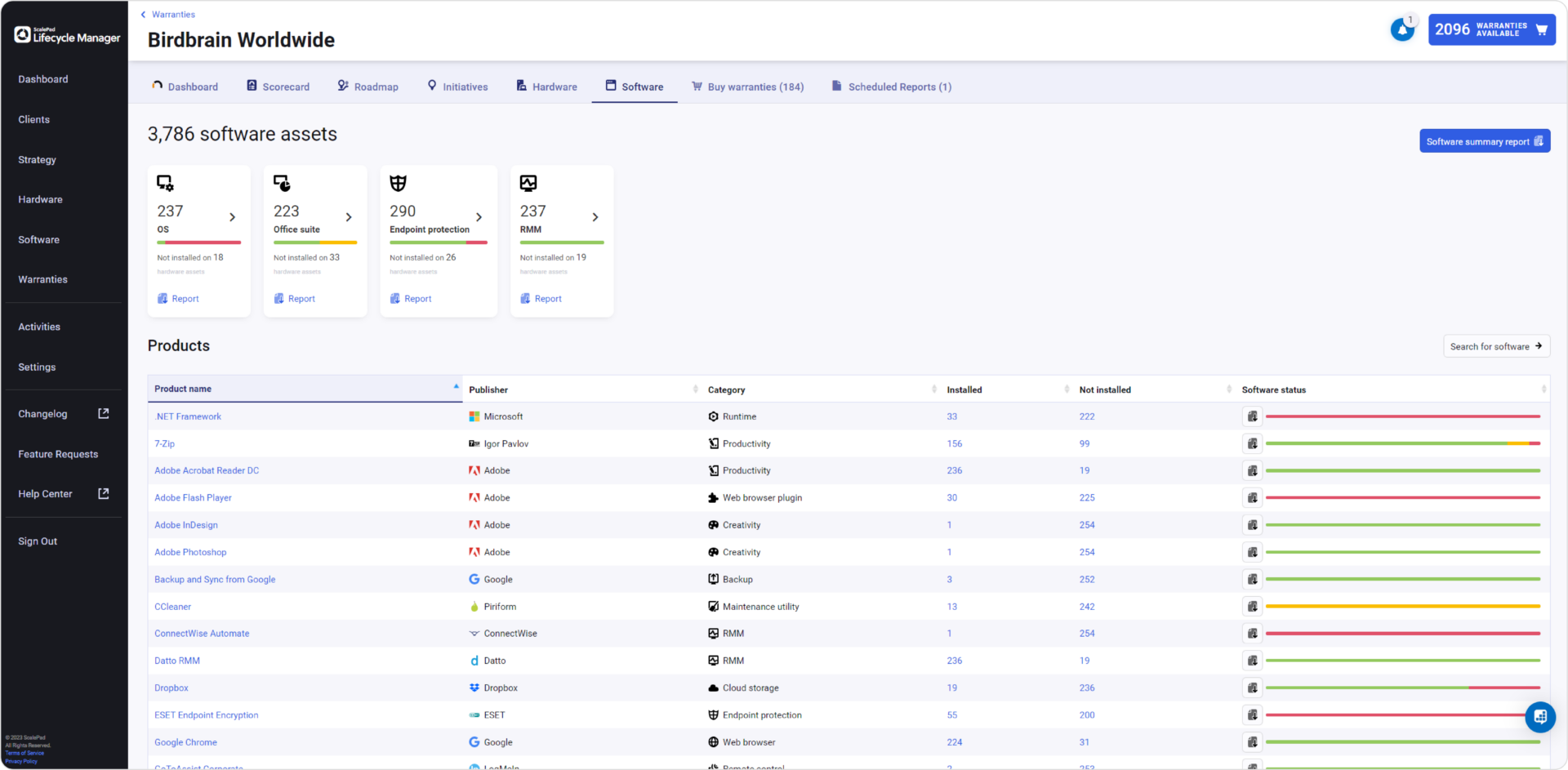Open Changelog external link icon
1568x770 pixels.
(x=104, y=414)
